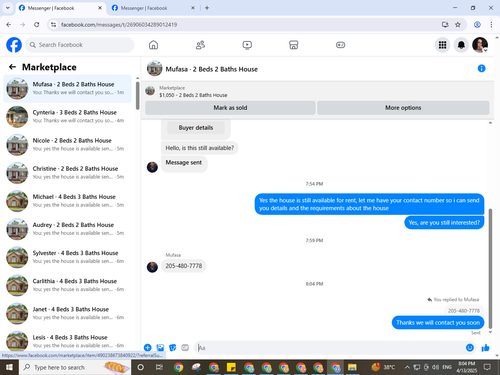
Task: Open Cynteria 3 Beds 2 Baths conversation
Action: 68,116
